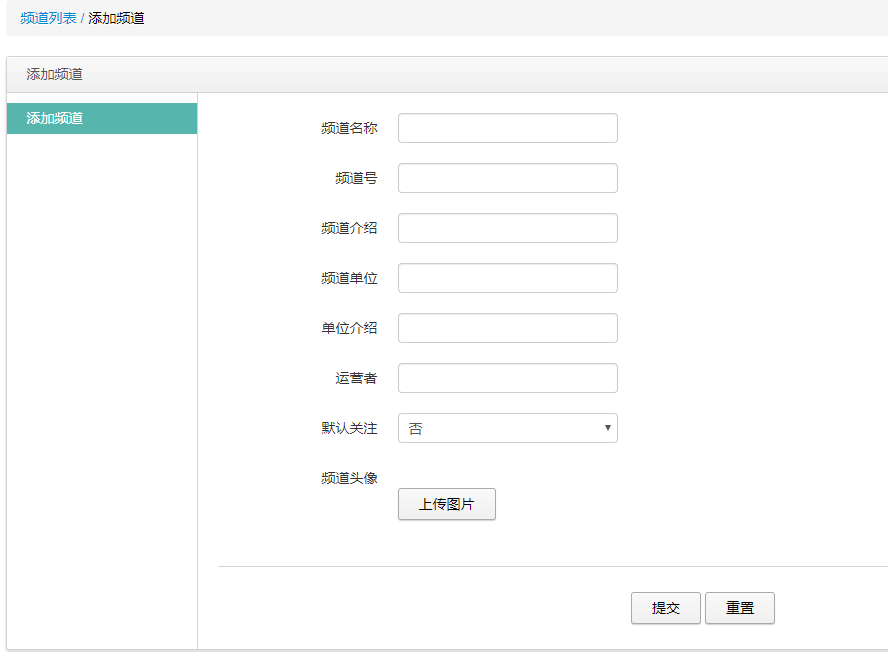Screen dimensions: 888x652
Task: Focus the 频道号 text box
Action: tap(507, 178)
